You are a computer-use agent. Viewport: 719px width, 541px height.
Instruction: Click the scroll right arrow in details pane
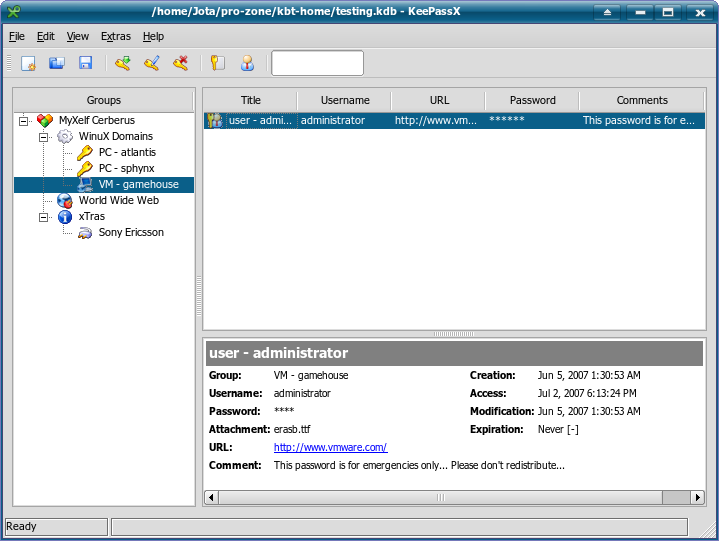697,497
